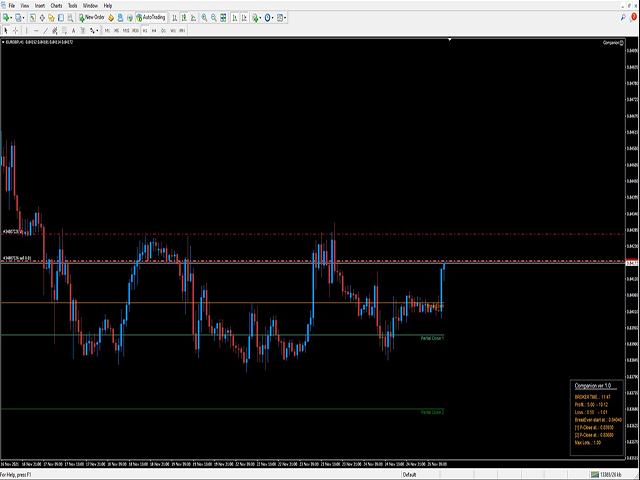Open the Window menu
The height and width of the screenshot is (480, 640).
coord(90,6)
